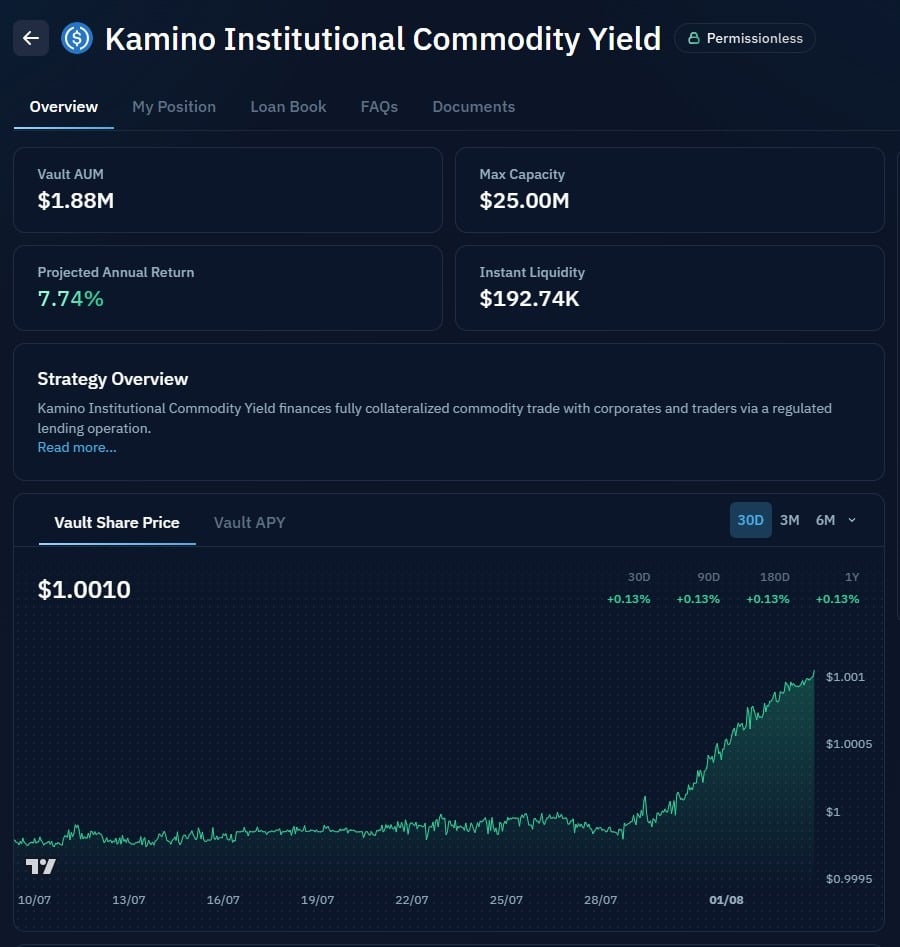Set chart range to 6M

coord(825,520)
